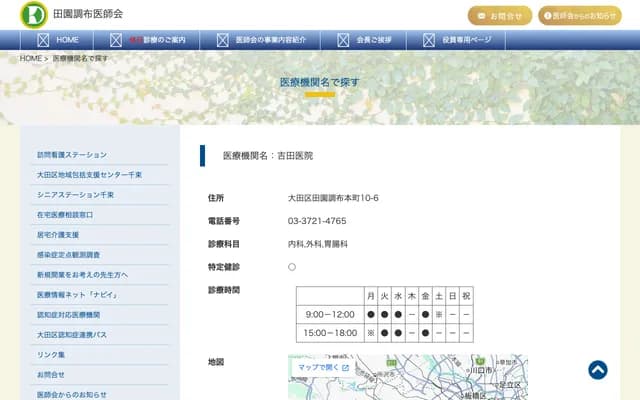
Task: Go to HOME via breadcrumb link
Action: click(x=31, y=59)
